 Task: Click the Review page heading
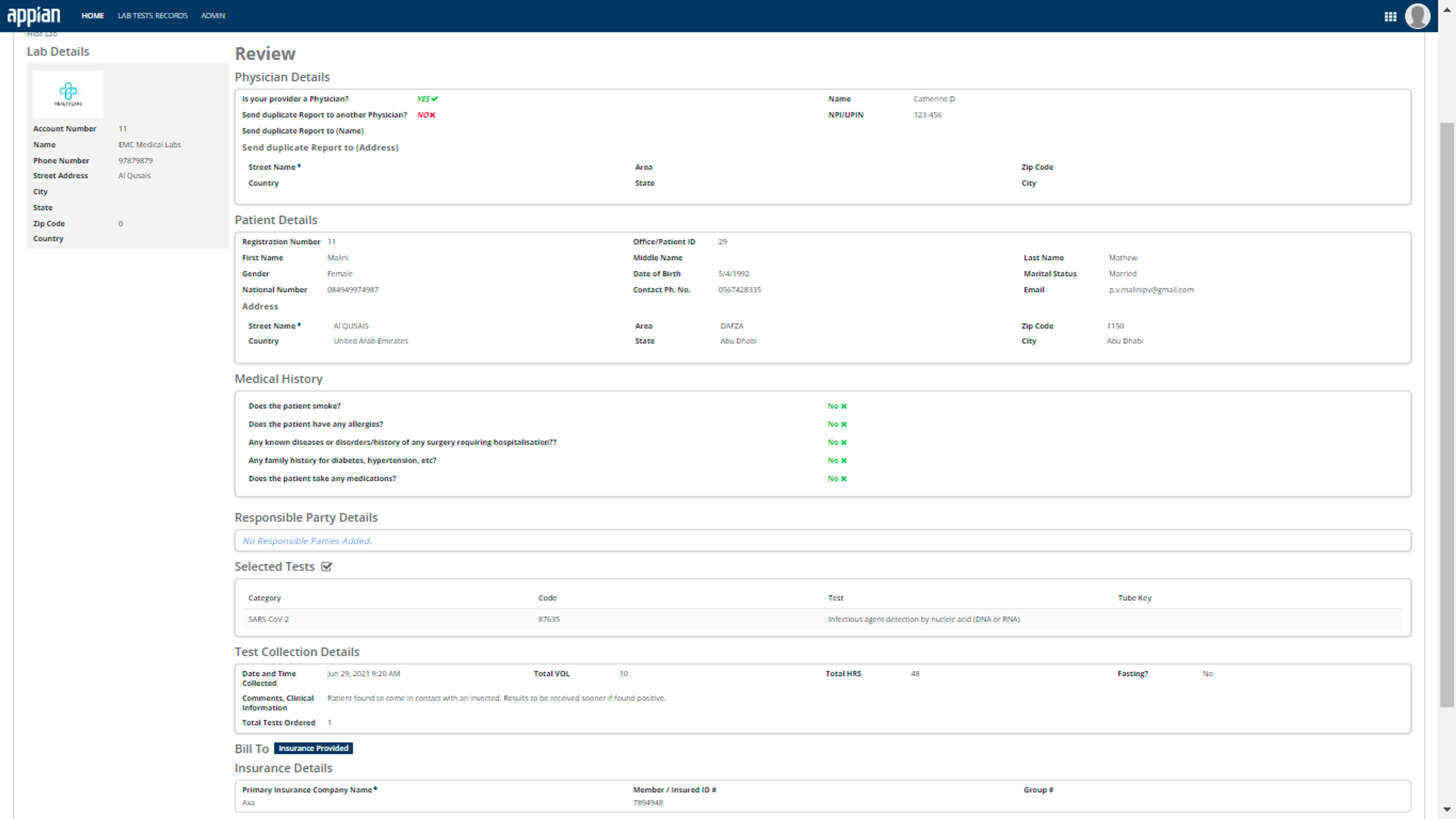point(265,54)
